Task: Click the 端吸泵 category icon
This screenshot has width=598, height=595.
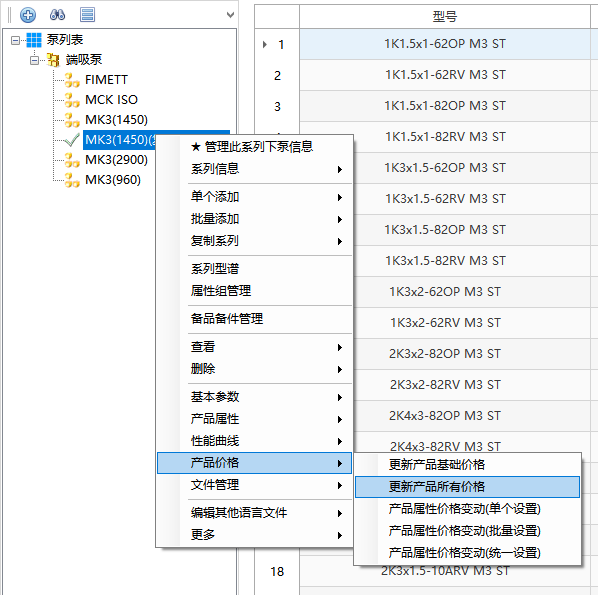Action: (53, 60)
